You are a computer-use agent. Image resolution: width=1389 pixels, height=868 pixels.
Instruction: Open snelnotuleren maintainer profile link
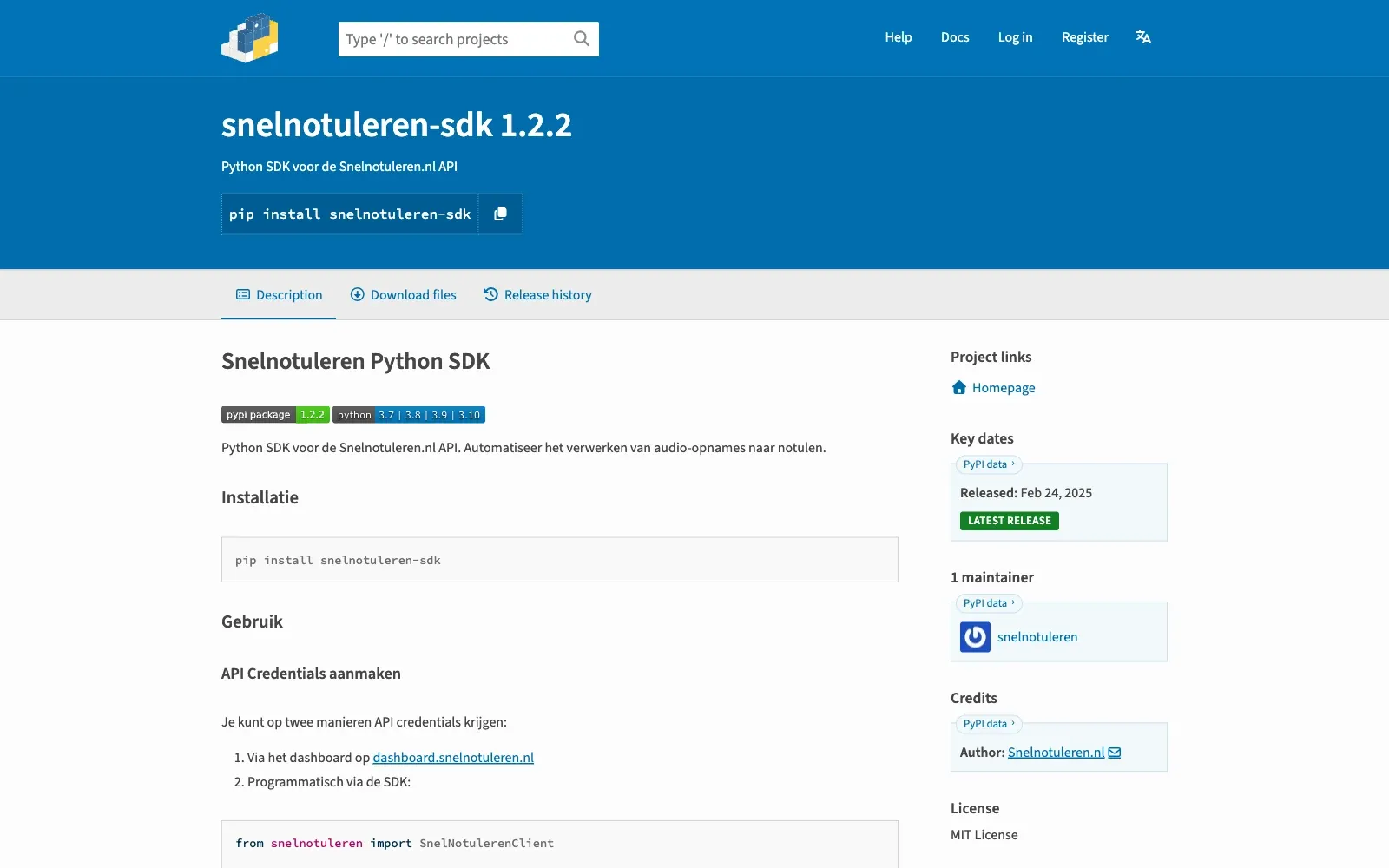(1037, 637)
